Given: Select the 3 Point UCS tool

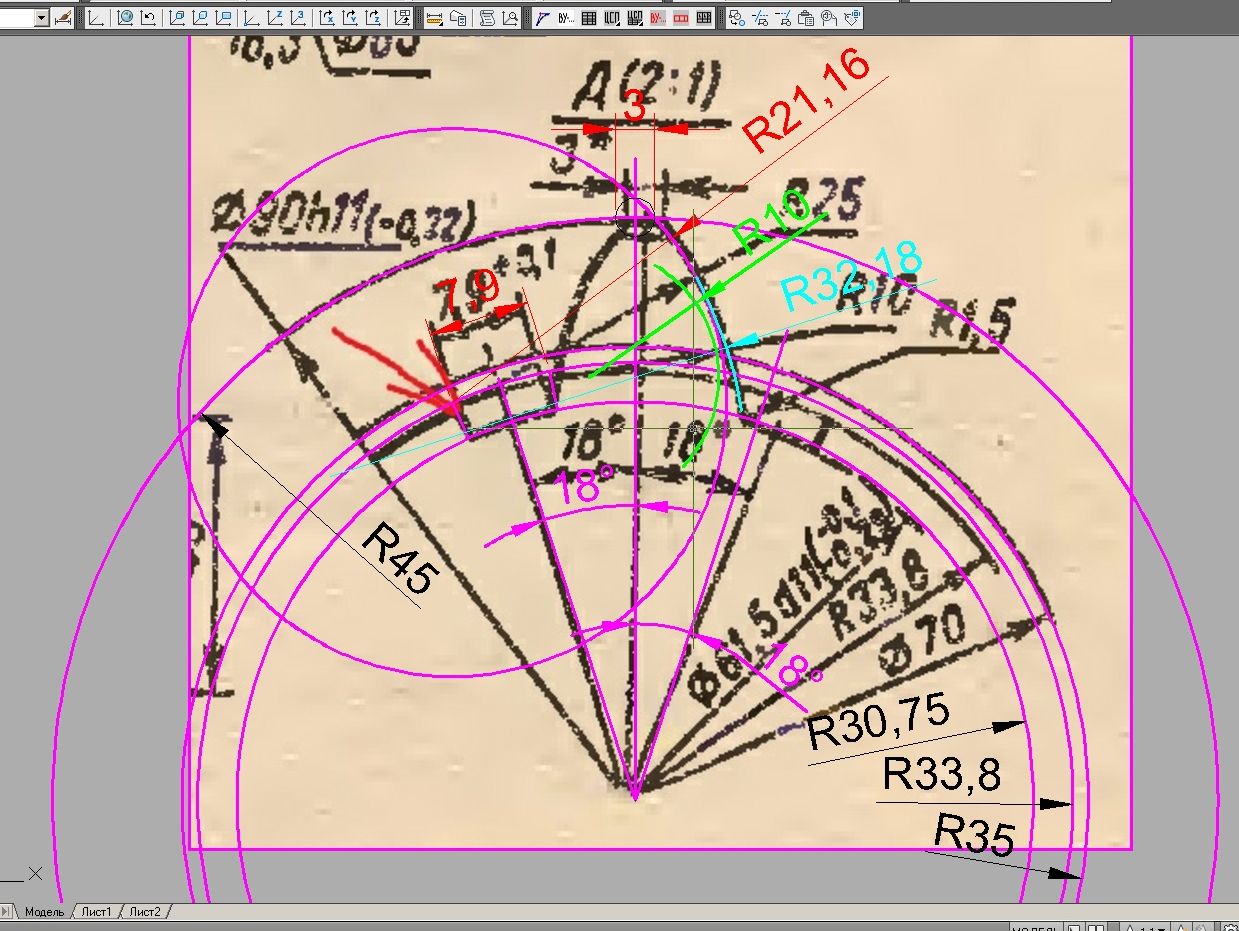Looking at the screenshot, I should (297, 18).
